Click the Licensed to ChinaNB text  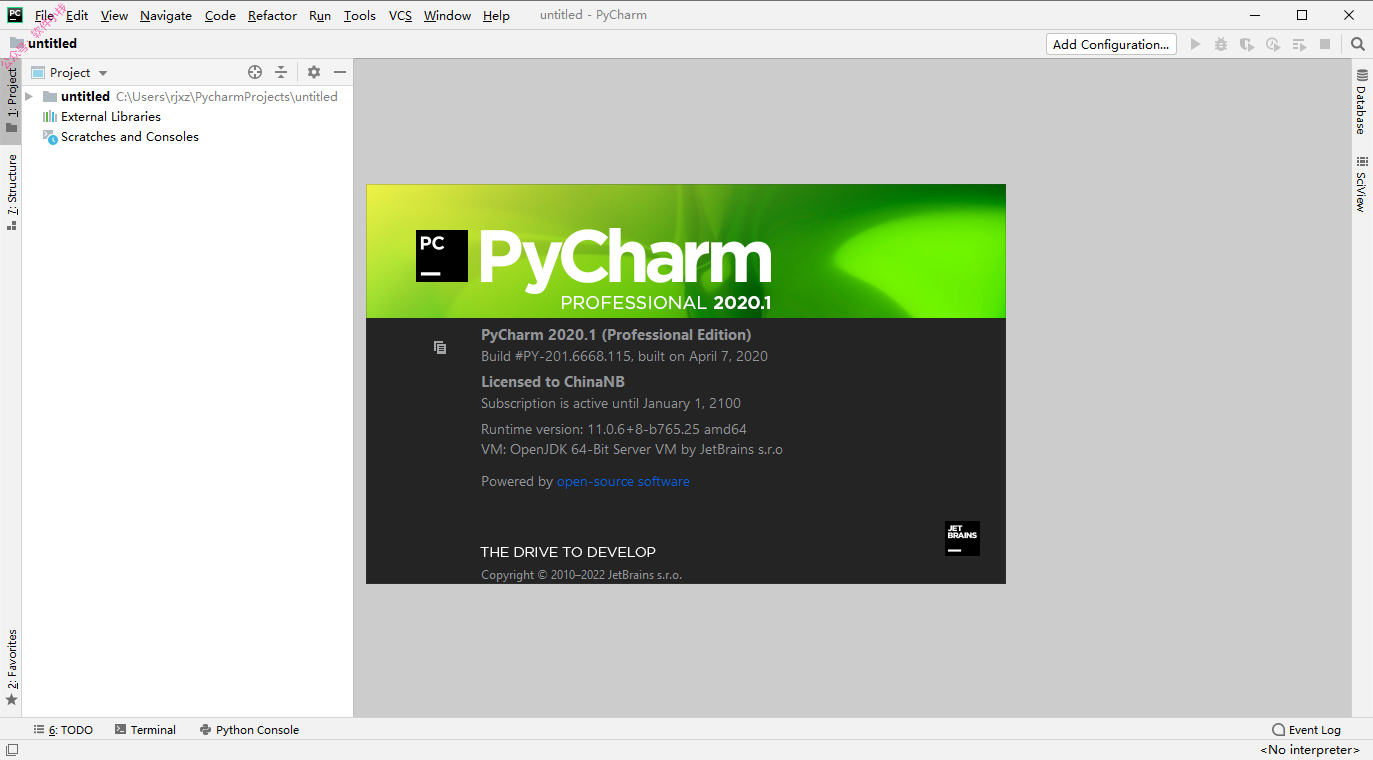click(x=553, y=382)
